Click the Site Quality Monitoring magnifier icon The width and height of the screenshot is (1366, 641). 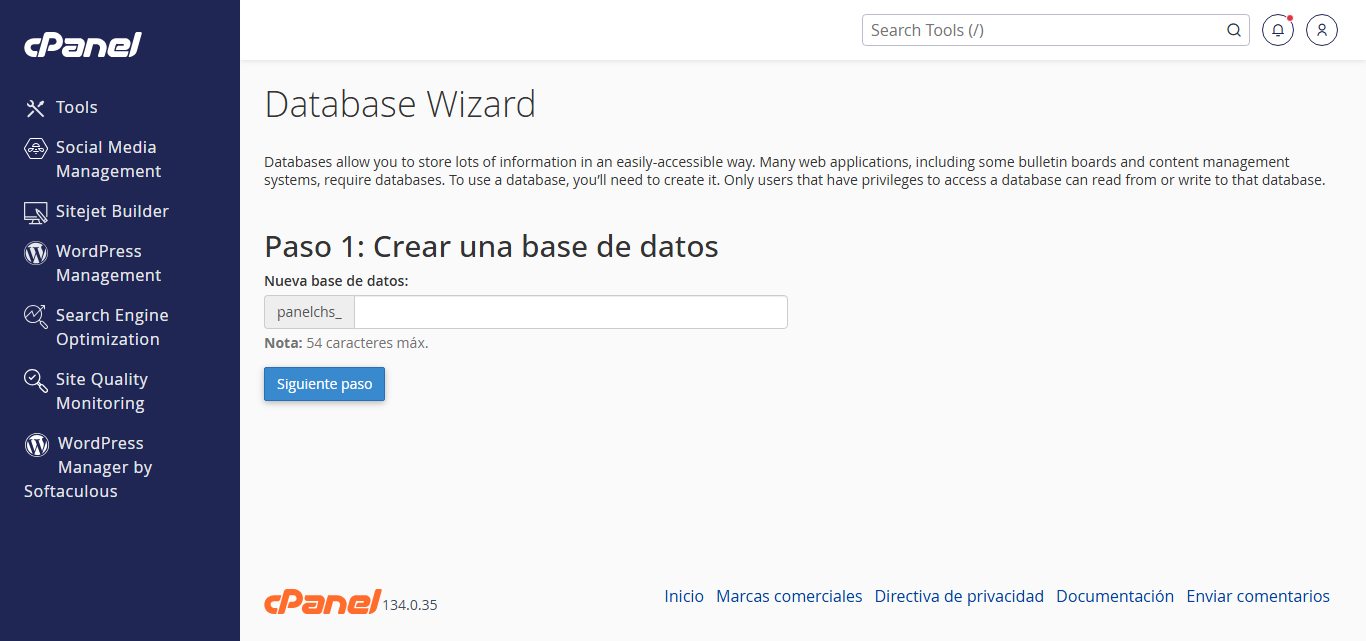(36, 380)
